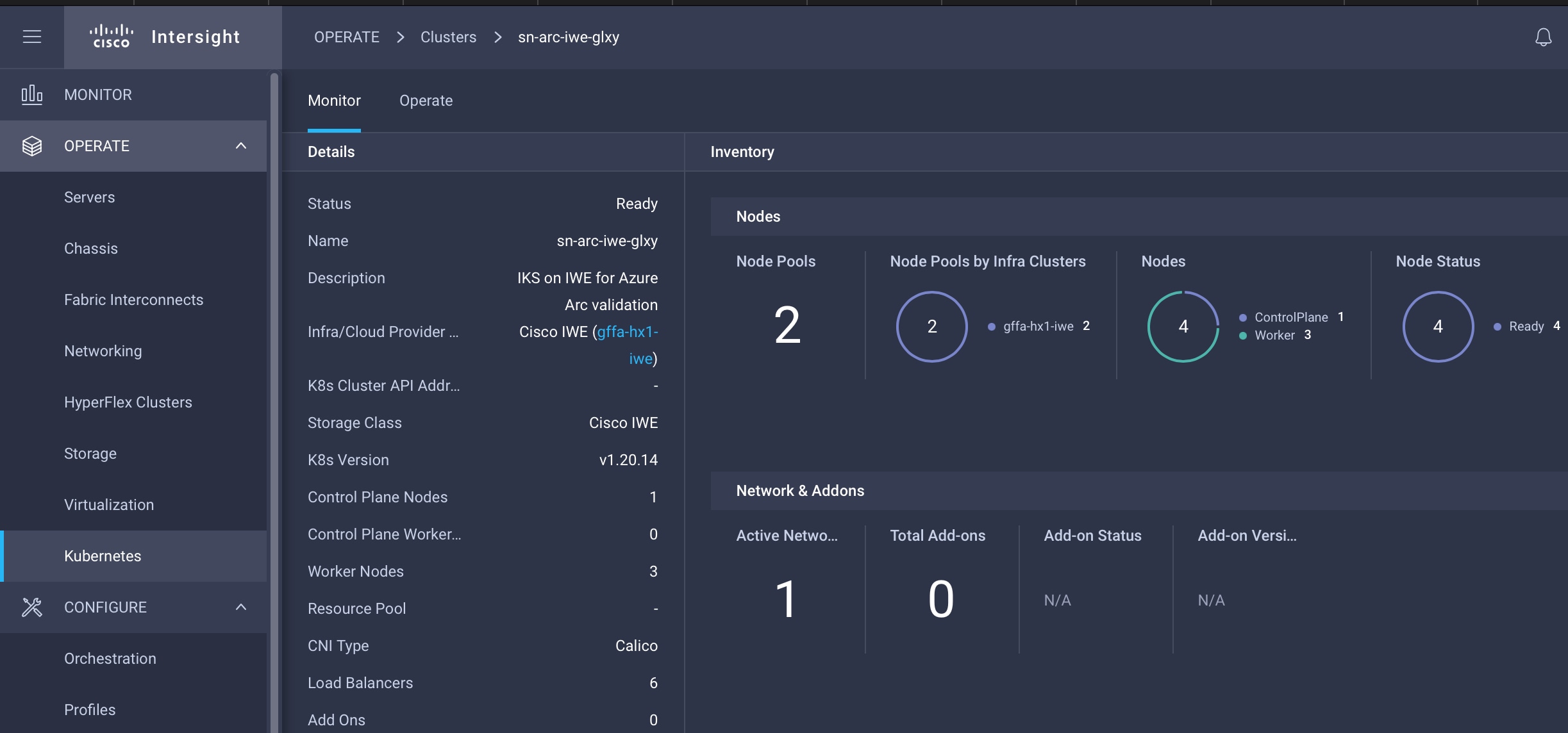The height and width of the screenshot is (733, 1568).
Task: Click the Clusters breadcrumb link
Action: [448, 37]
